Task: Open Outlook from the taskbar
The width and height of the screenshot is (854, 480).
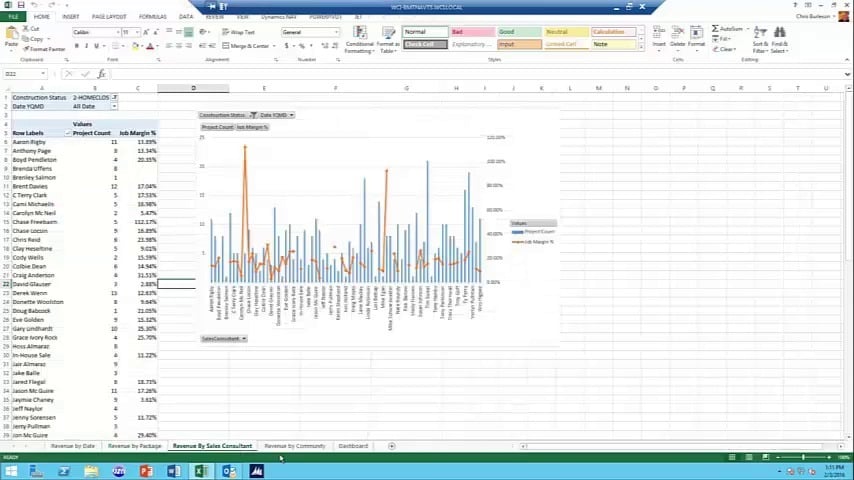Action: point(229,471)
